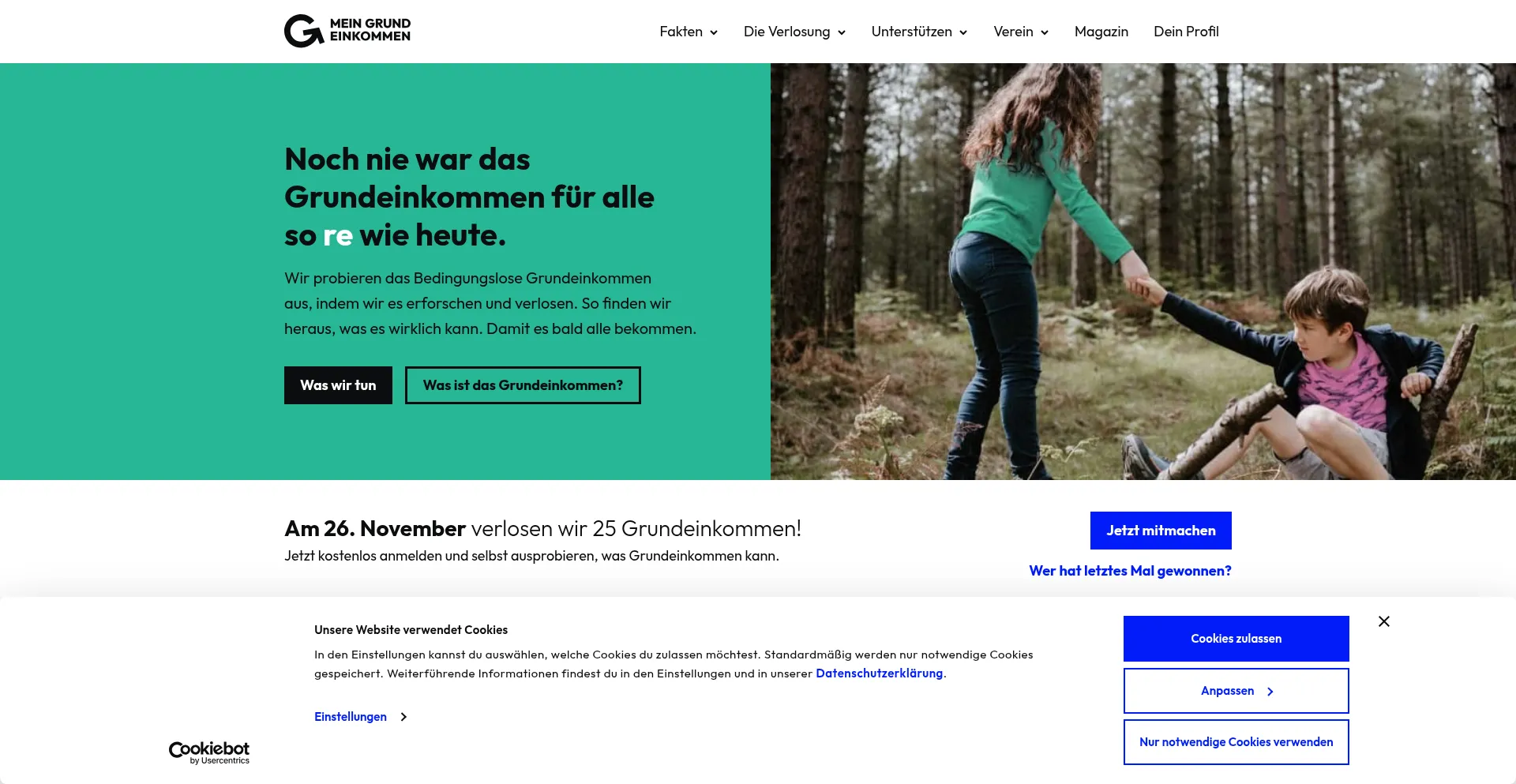Click the Was wir tun button

[x=338, y=385]
